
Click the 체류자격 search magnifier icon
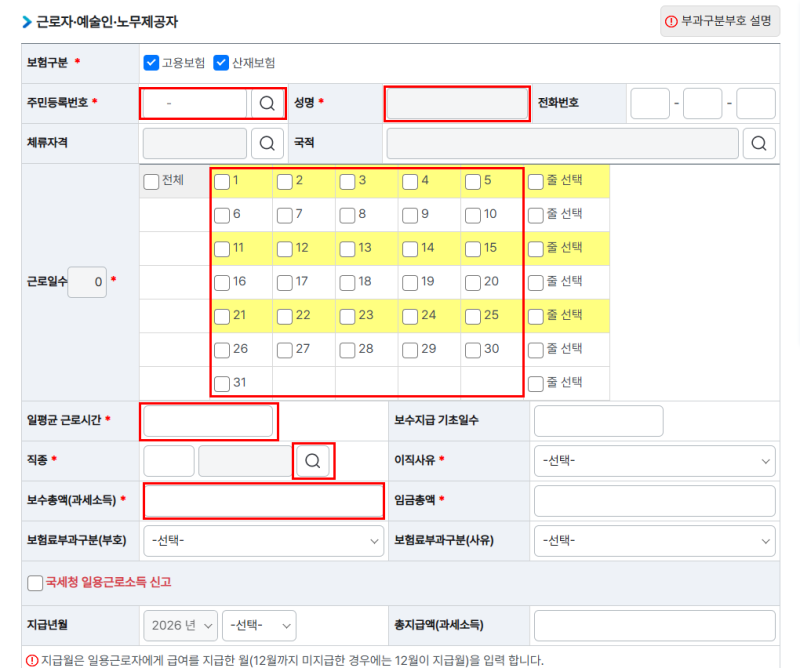click(267, 143)
